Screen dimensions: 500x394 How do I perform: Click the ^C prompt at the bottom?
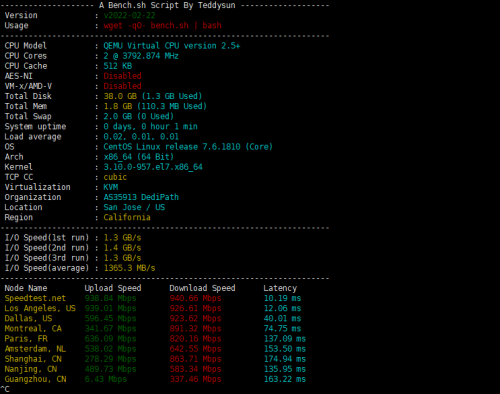pos(5,389)
